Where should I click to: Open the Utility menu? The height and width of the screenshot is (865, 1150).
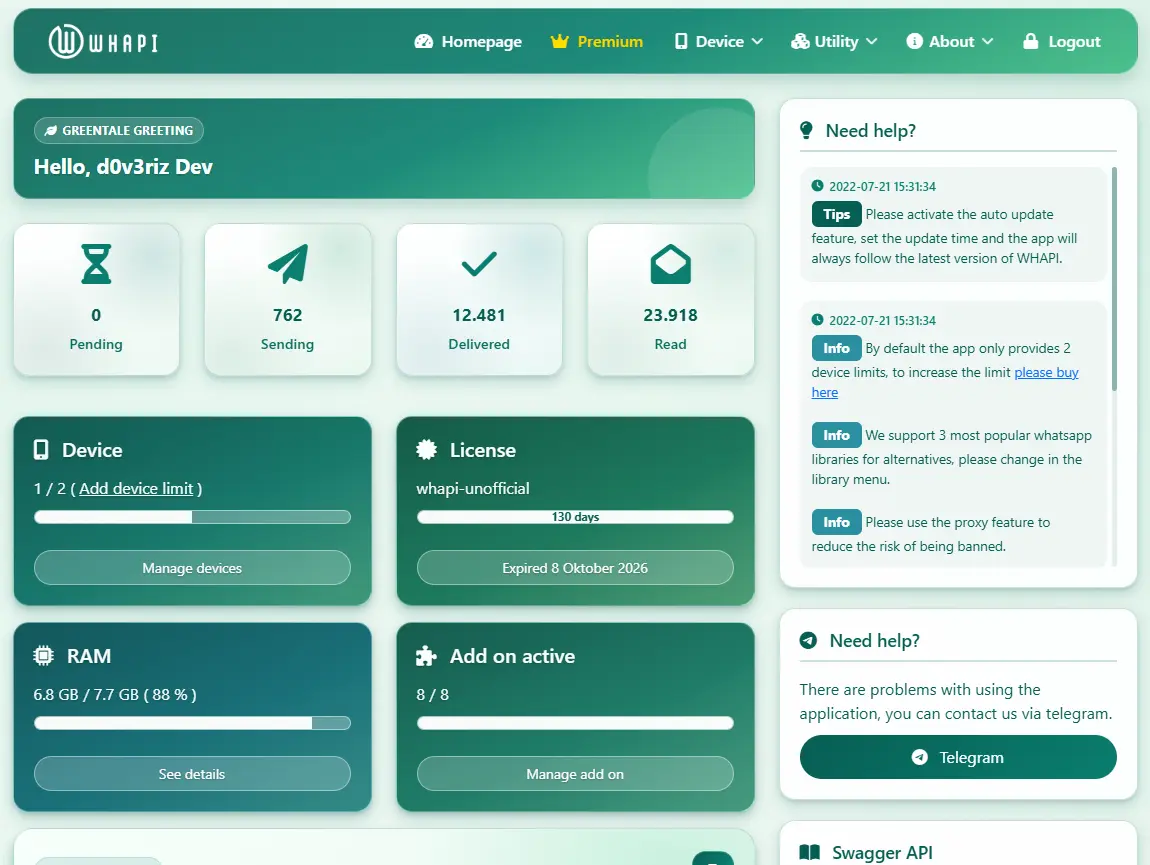(834, 42)
